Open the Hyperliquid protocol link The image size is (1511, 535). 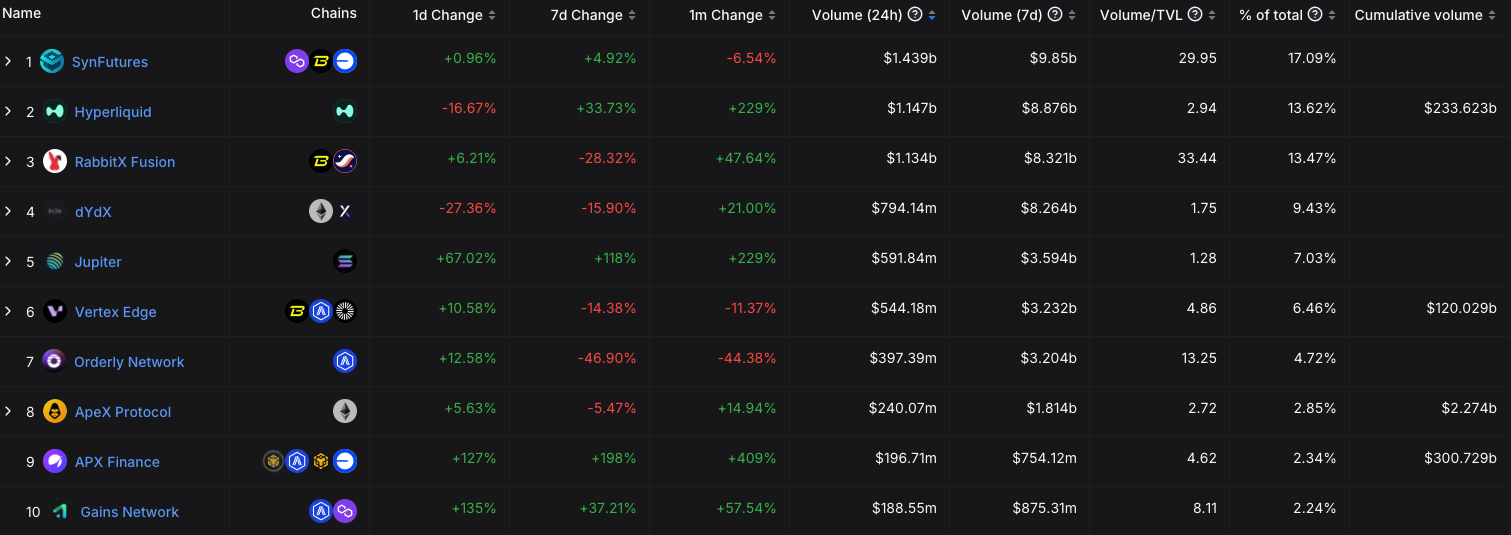[113, 112]
